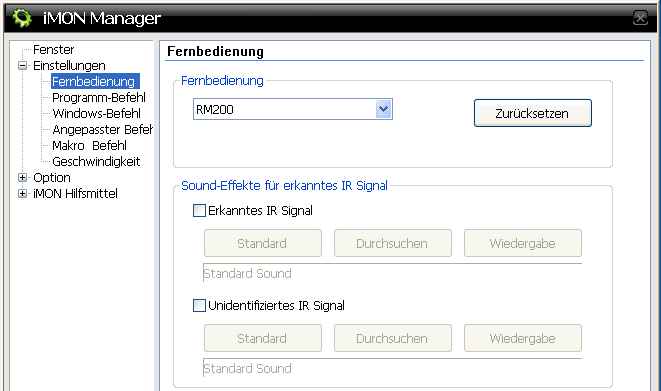Enable the Unidentifiziertes IR Signal checkbox
Image resolution: width=661 pixels, height=391 pixels.
(x=199, y=305)
